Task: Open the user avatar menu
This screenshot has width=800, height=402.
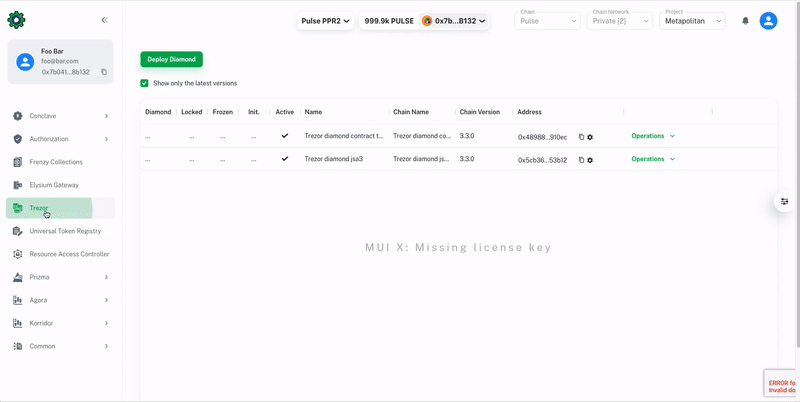Action: click(x=768, y=21)
